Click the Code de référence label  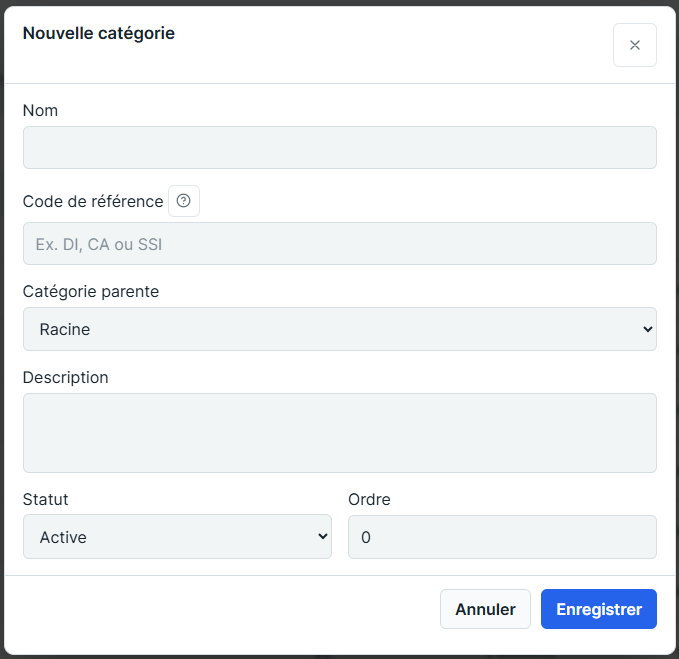point(93,201)
